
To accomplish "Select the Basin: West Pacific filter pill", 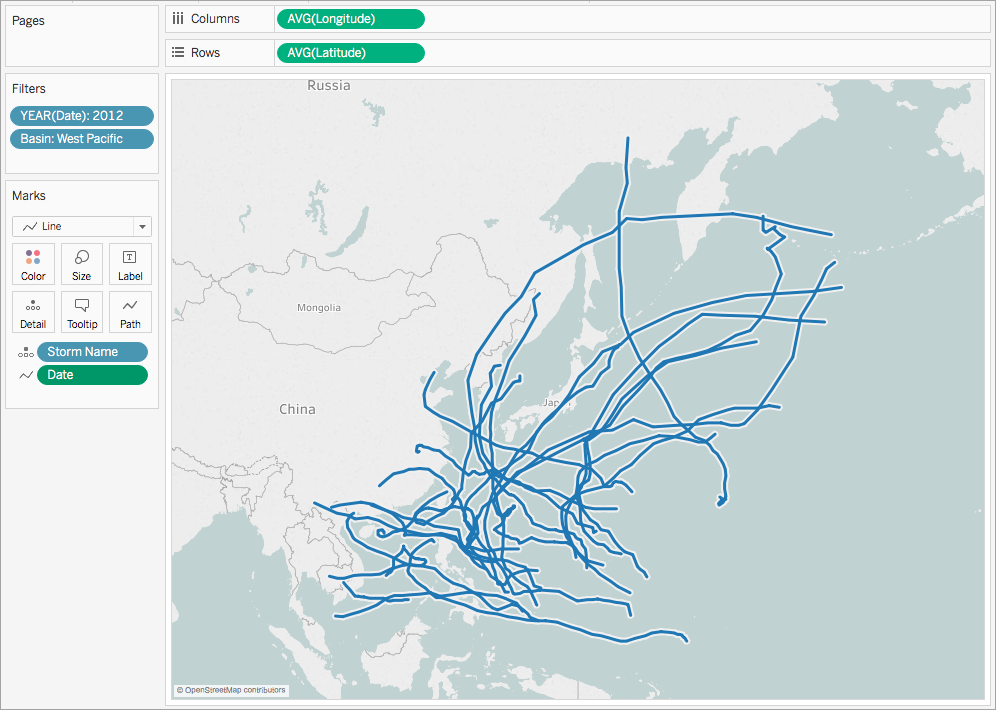I will (x=82, y=138).
